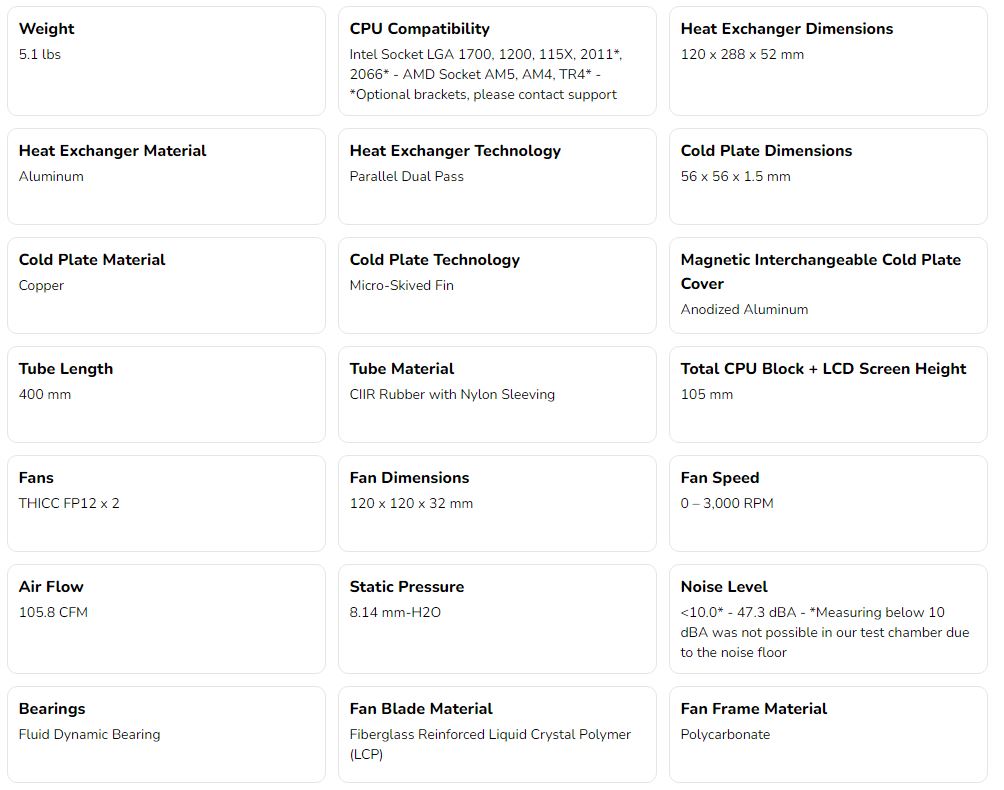The height and width of the screenshot is (790, 1004).
Task: Click the Tube Length card
Action: pyautogui.click(x=166, y=394)
